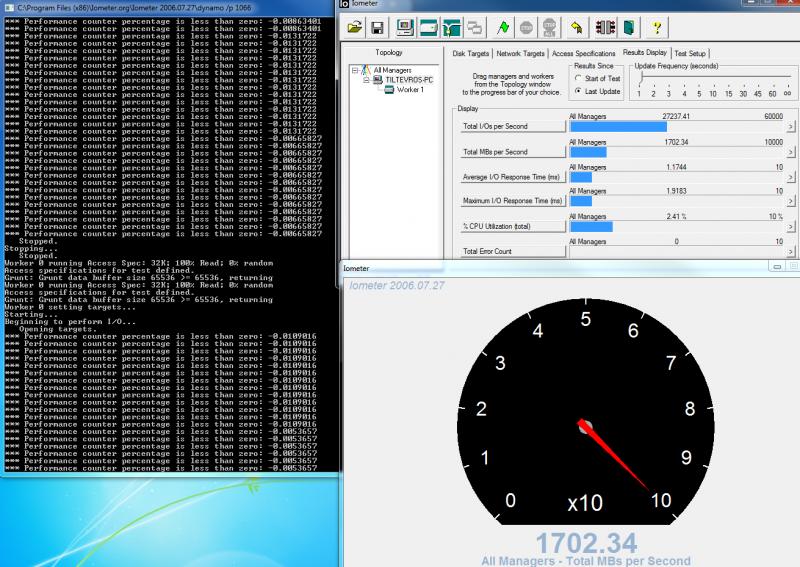The width and height of the screenshot is (800, 567).
Task: Click the Total I/Os per Second progress bar
Action: coord(677,127)
